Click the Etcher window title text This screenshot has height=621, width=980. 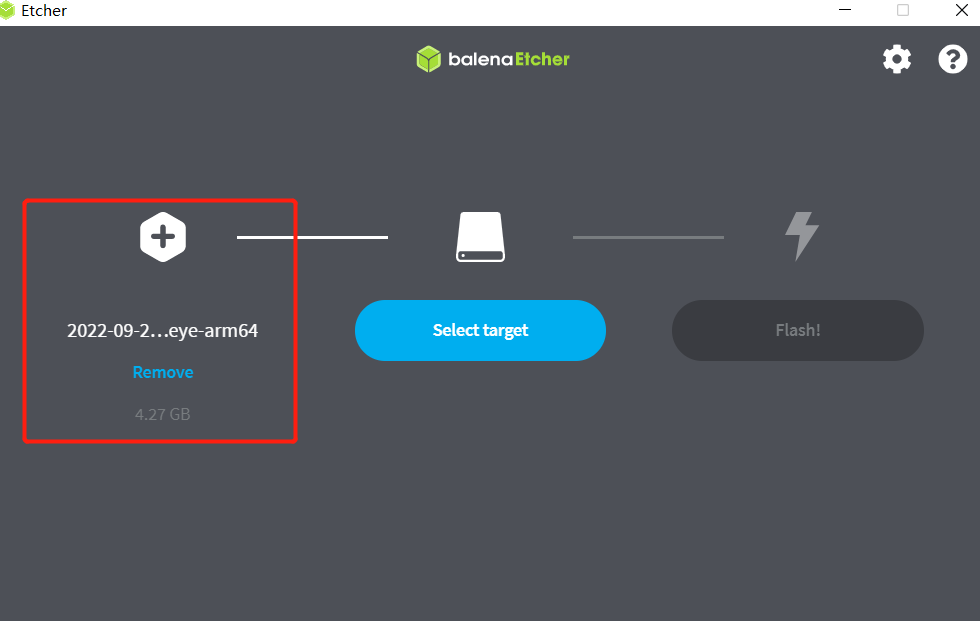point(44,11)
